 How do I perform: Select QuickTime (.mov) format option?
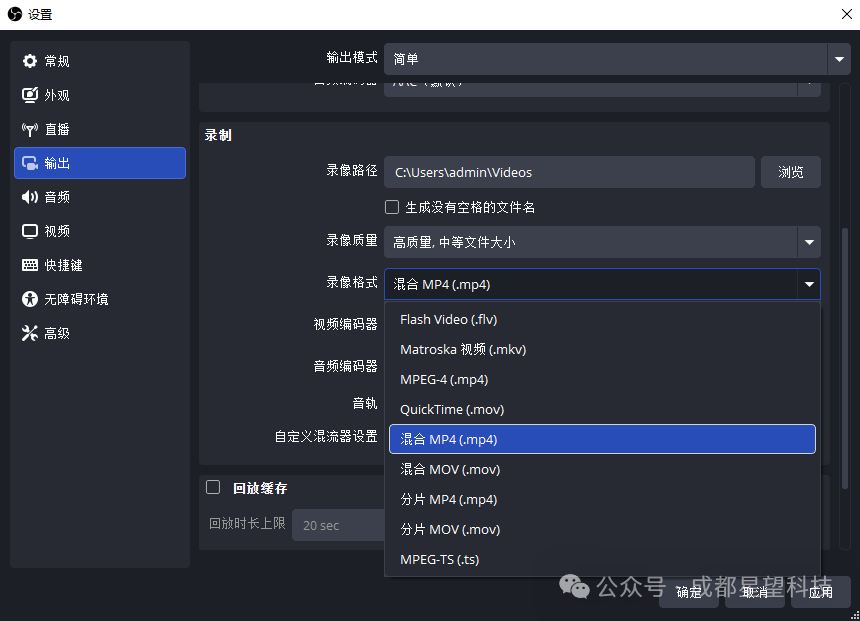[x=602, y=409]
